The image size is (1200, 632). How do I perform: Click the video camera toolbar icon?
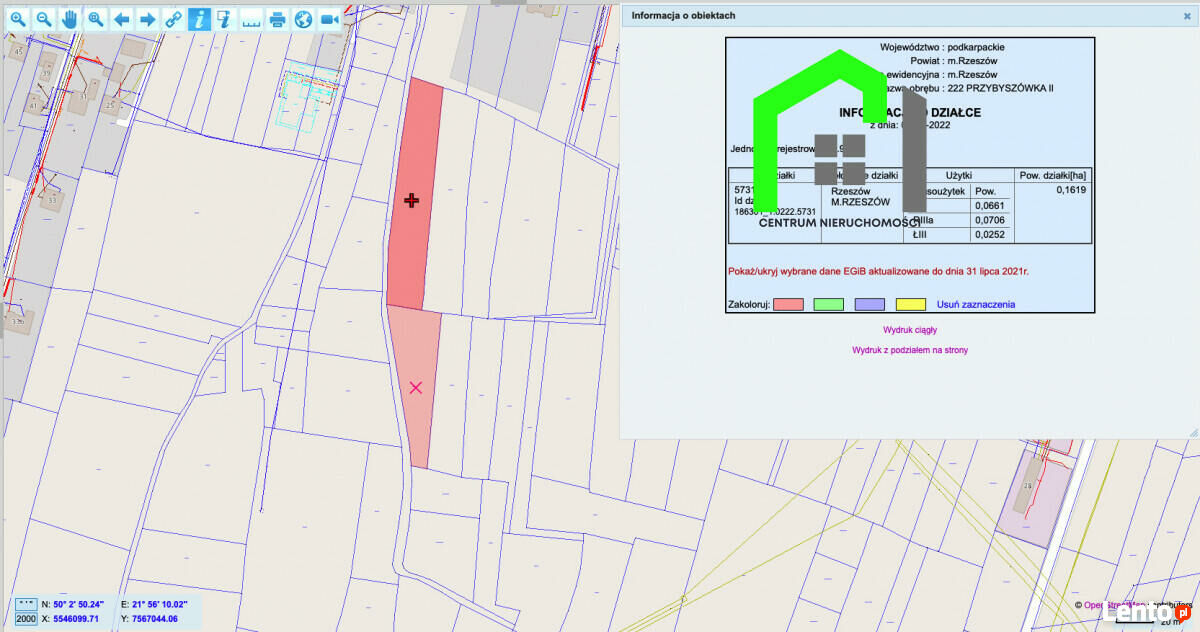[x=330, y=19]
